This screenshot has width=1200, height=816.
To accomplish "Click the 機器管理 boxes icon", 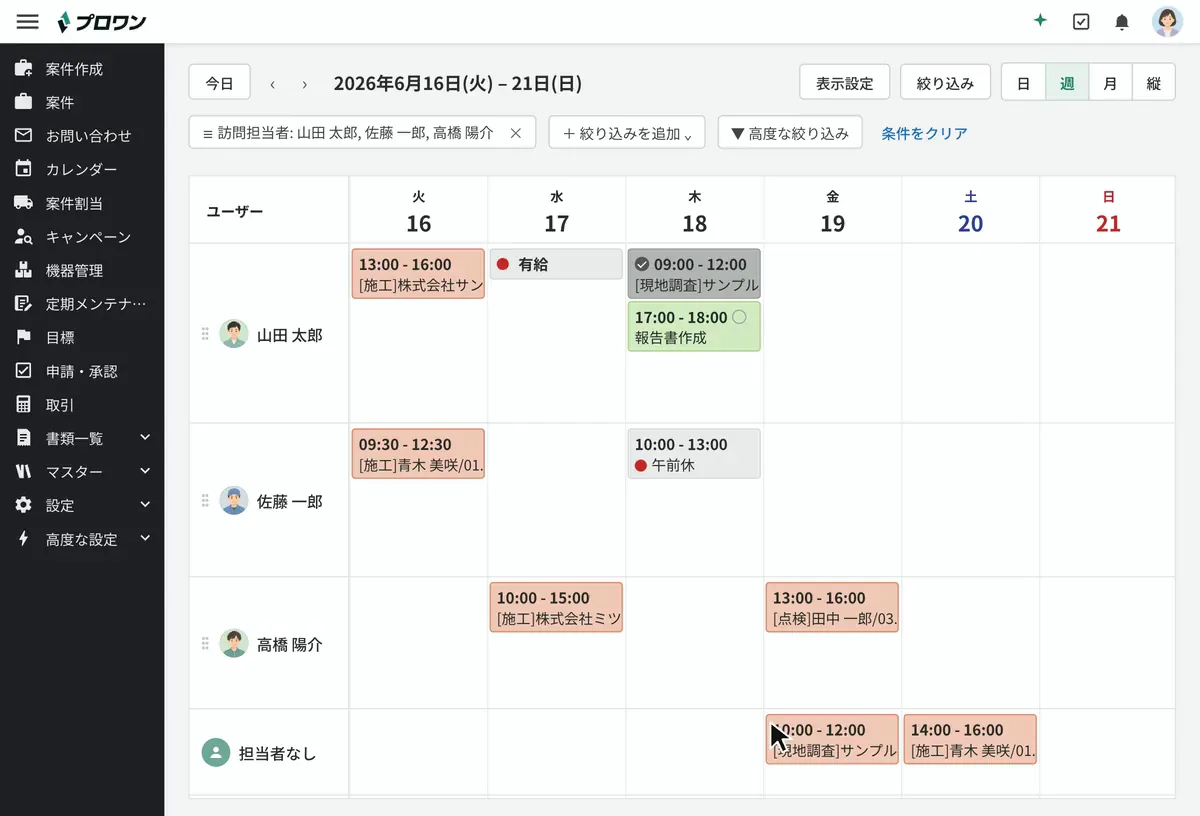I will click(23, 270).
